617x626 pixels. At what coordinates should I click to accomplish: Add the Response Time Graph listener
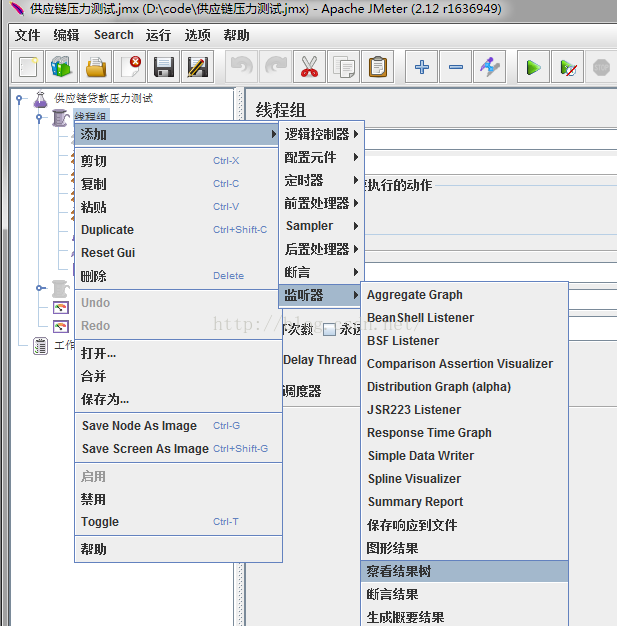tap(464, 433)
